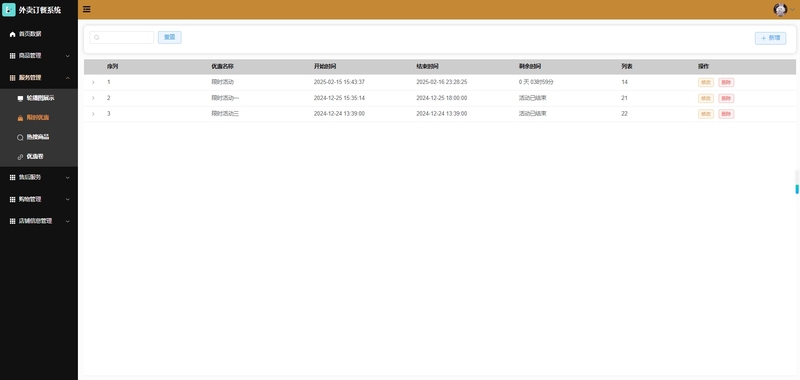This screenshot has height=380, width=800.
Task: Open the 首页数据 home icon item
Action: [x=39, y=34]
